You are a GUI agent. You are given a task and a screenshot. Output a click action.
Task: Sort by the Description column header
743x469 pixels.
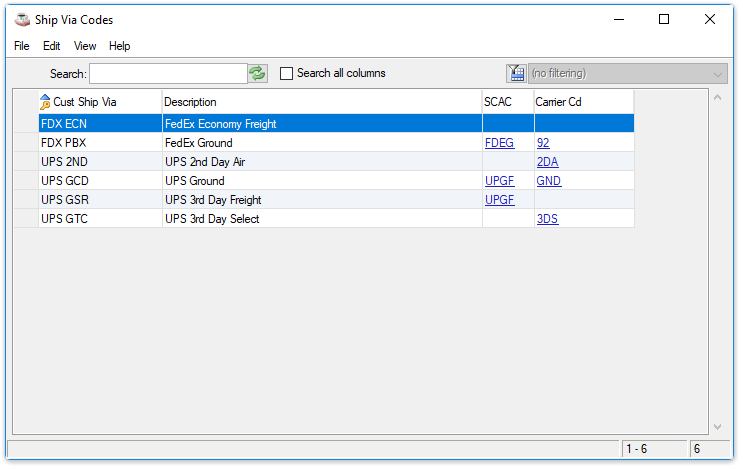pos(320,102)
